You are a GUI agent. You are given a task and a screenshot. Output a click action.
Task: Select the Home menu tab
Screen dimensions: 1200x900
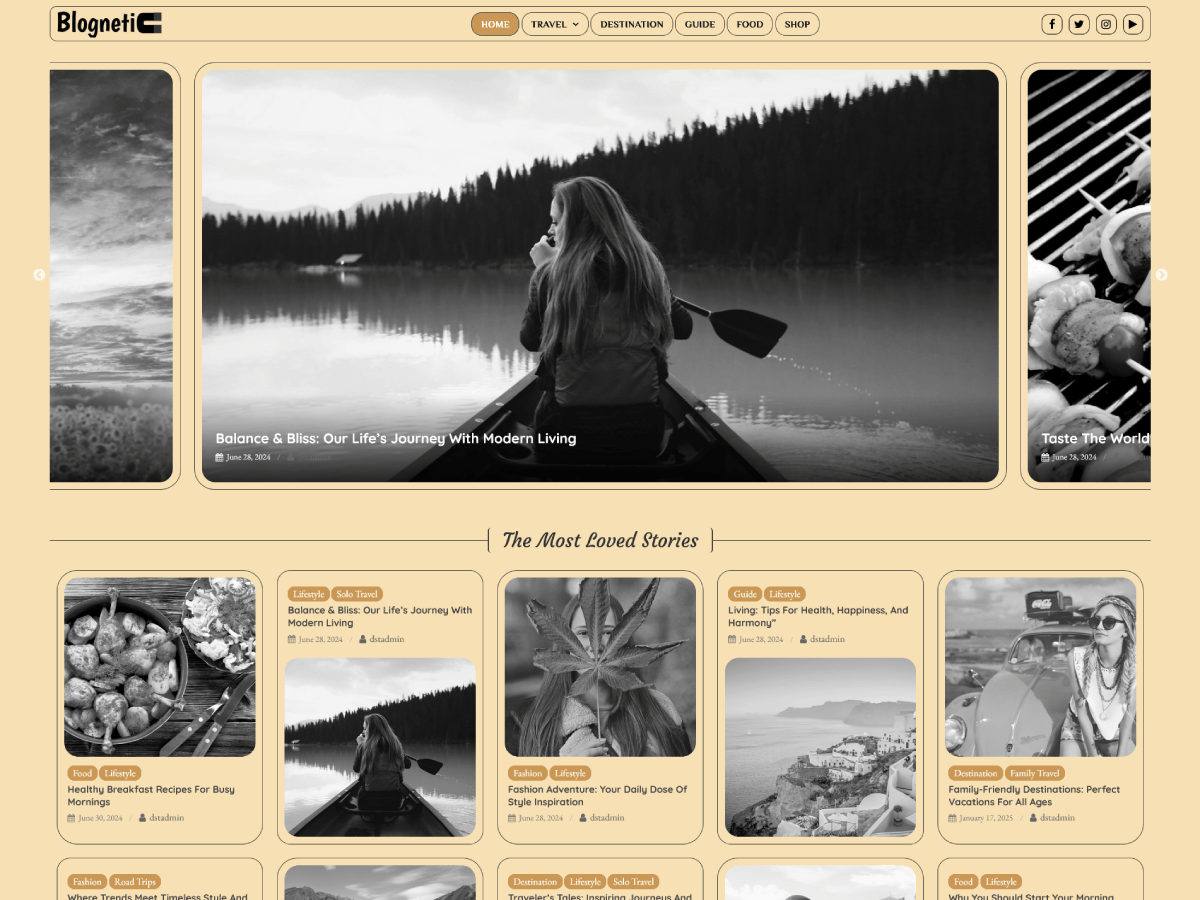coord(494,24)
